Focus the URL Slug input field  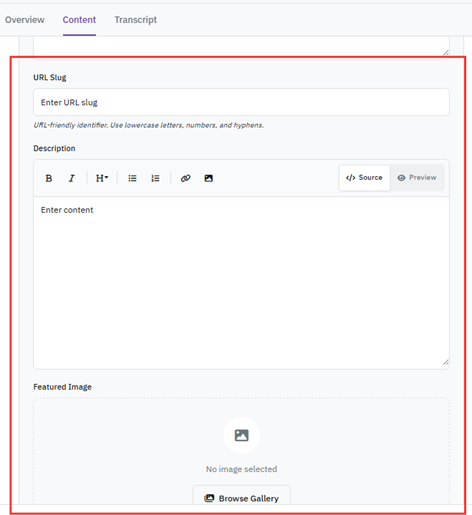coord(241,102)
